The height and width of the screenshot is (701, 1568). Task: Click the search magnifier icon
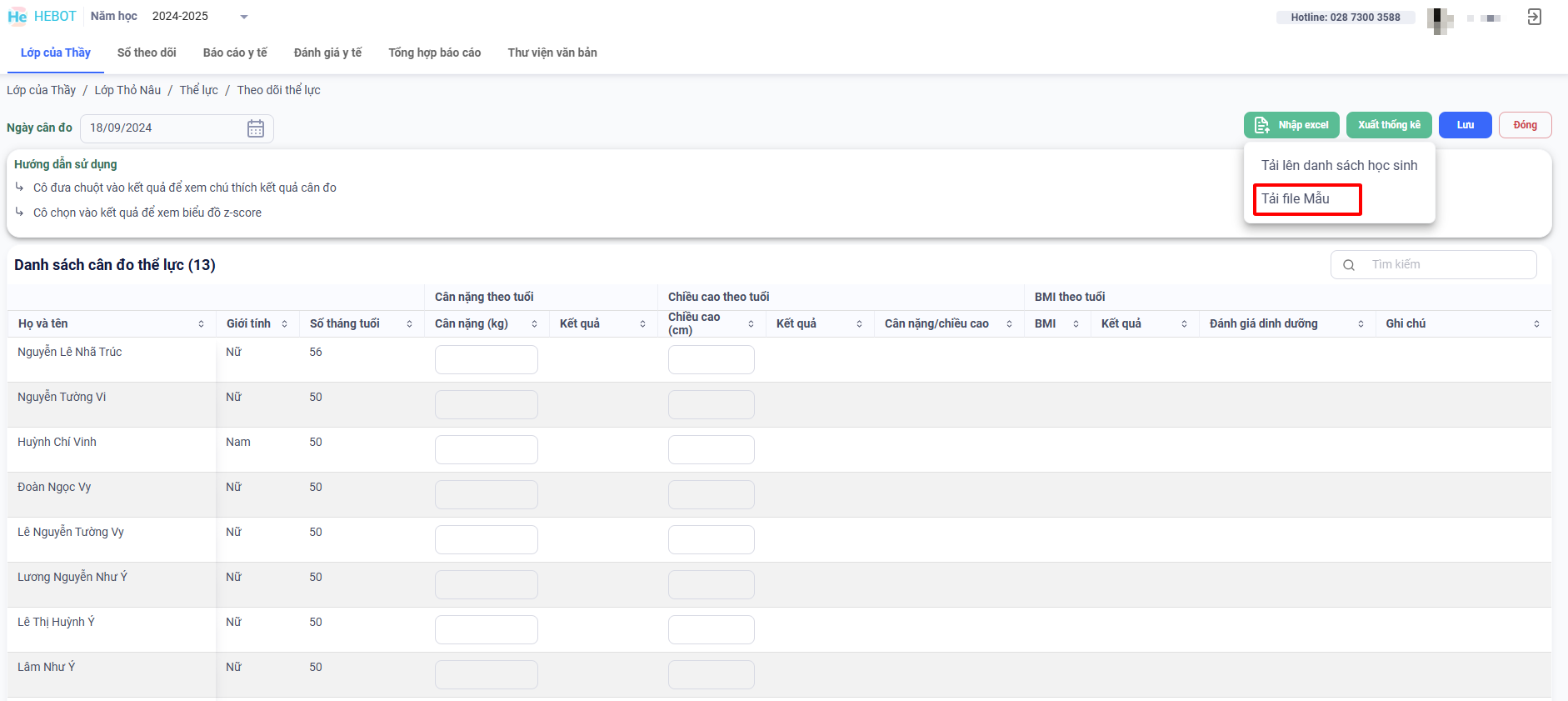(x=1349, y=265)
